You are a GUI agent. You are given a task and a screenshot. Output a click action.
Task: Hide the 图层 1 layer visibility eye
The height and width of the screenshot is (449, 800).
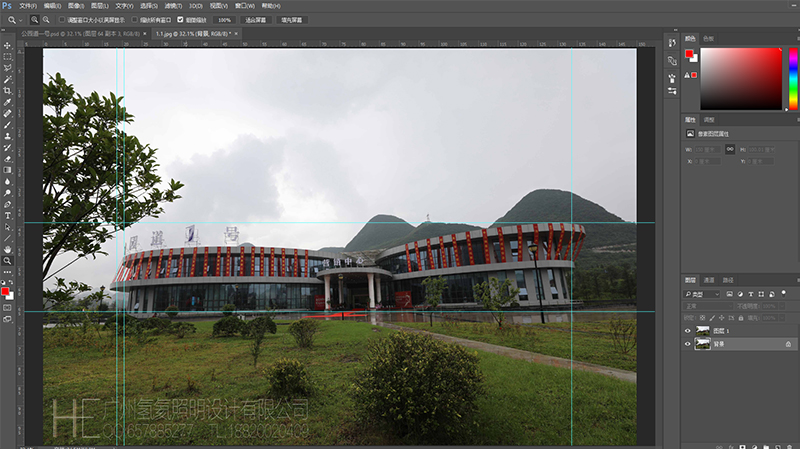pyautogui.click(x=687, y=330)
